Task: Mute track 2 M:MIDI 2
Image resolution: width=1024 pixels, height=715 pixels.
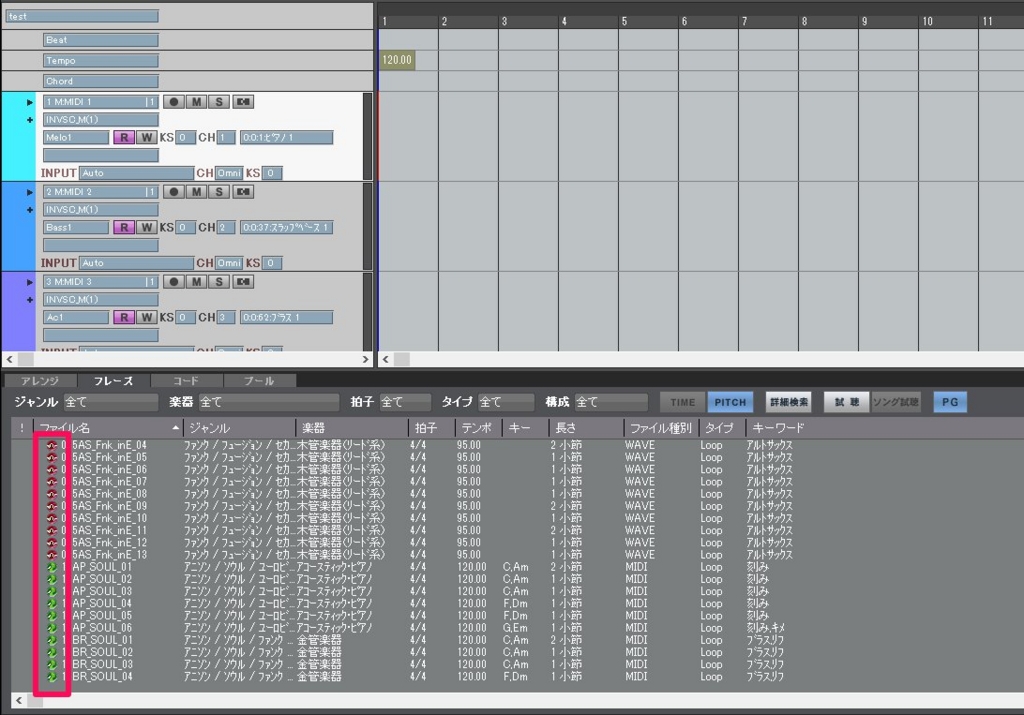Action: point(196,192)
